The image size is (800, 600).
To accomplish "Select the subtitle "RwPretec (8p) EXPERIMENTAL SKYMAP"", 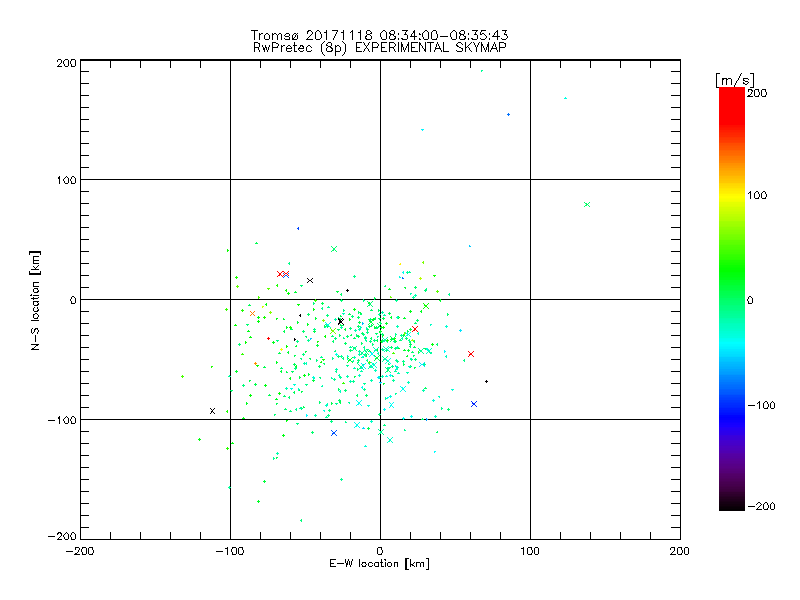I will (x=380, y=48).
